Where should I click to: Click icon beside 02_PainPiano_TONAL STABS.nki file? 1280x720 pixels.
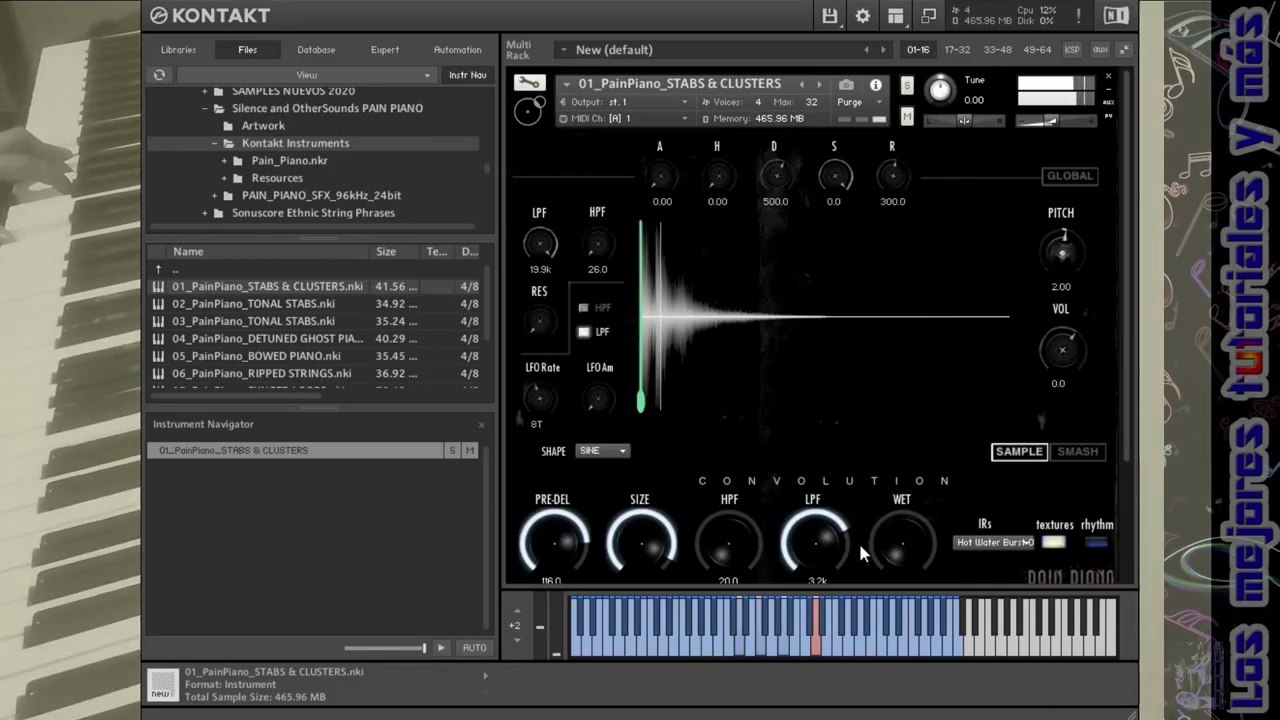[158, 304]
